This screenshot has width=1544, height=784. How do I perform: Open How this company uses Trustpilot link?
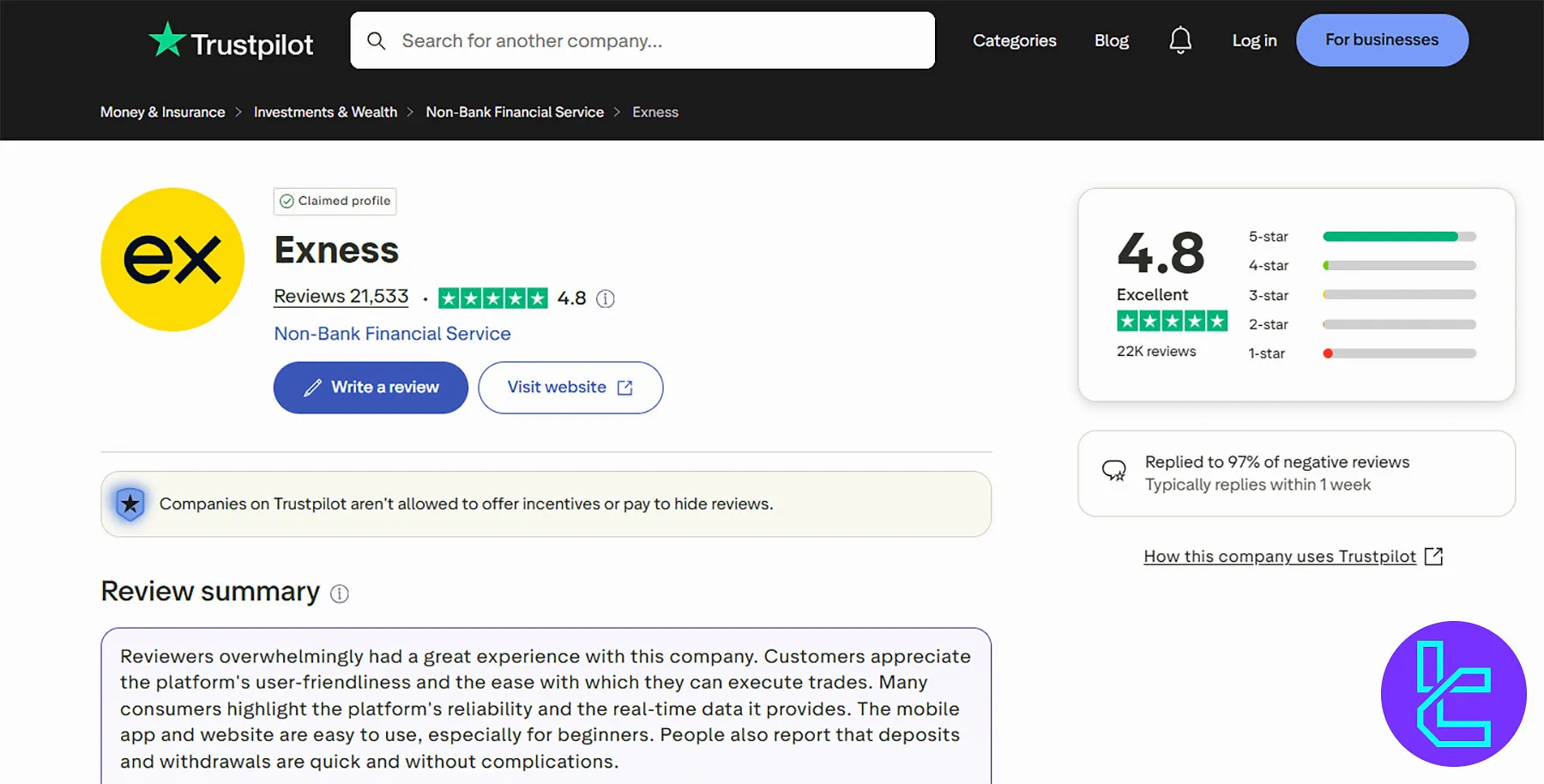coord(1279,557)
